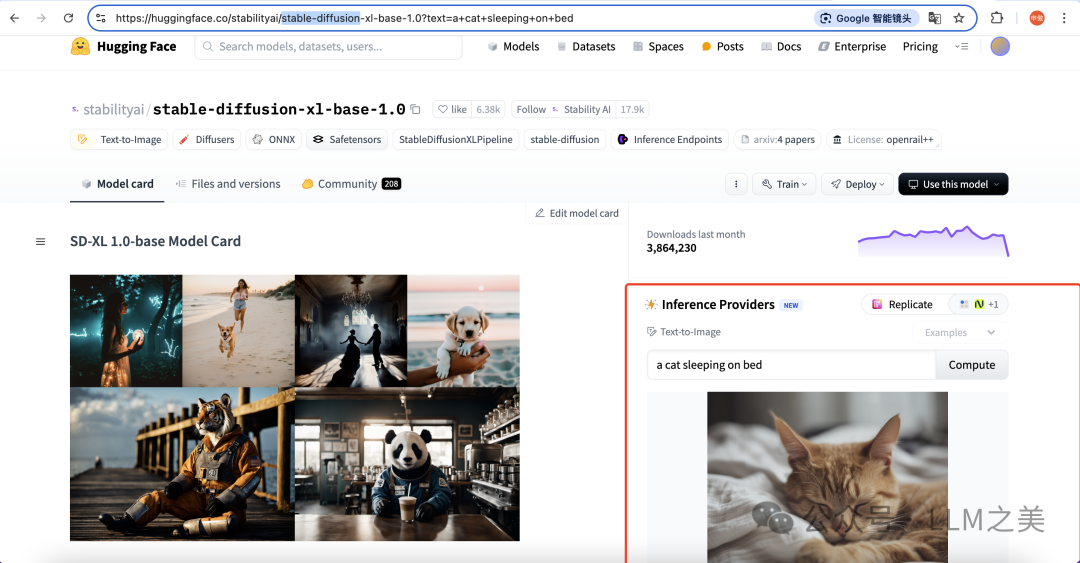The image size is (1080, 563).
Task: Open the Datasets nav item
Action: [586, 46]
